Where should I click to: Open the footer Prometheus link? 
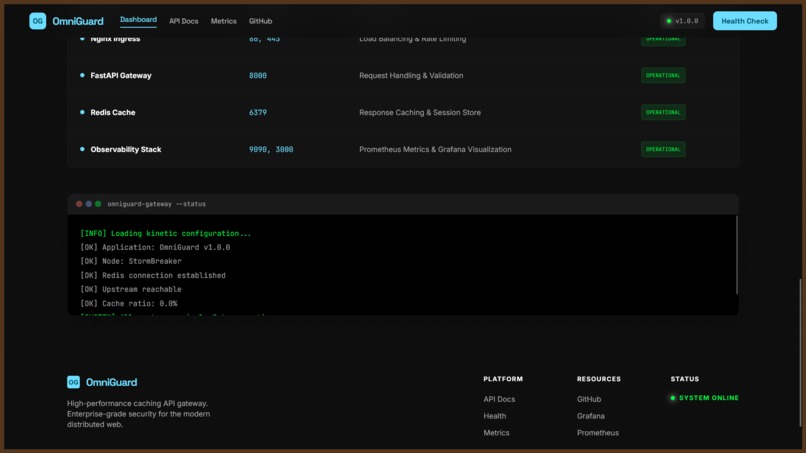pos(598,433)
